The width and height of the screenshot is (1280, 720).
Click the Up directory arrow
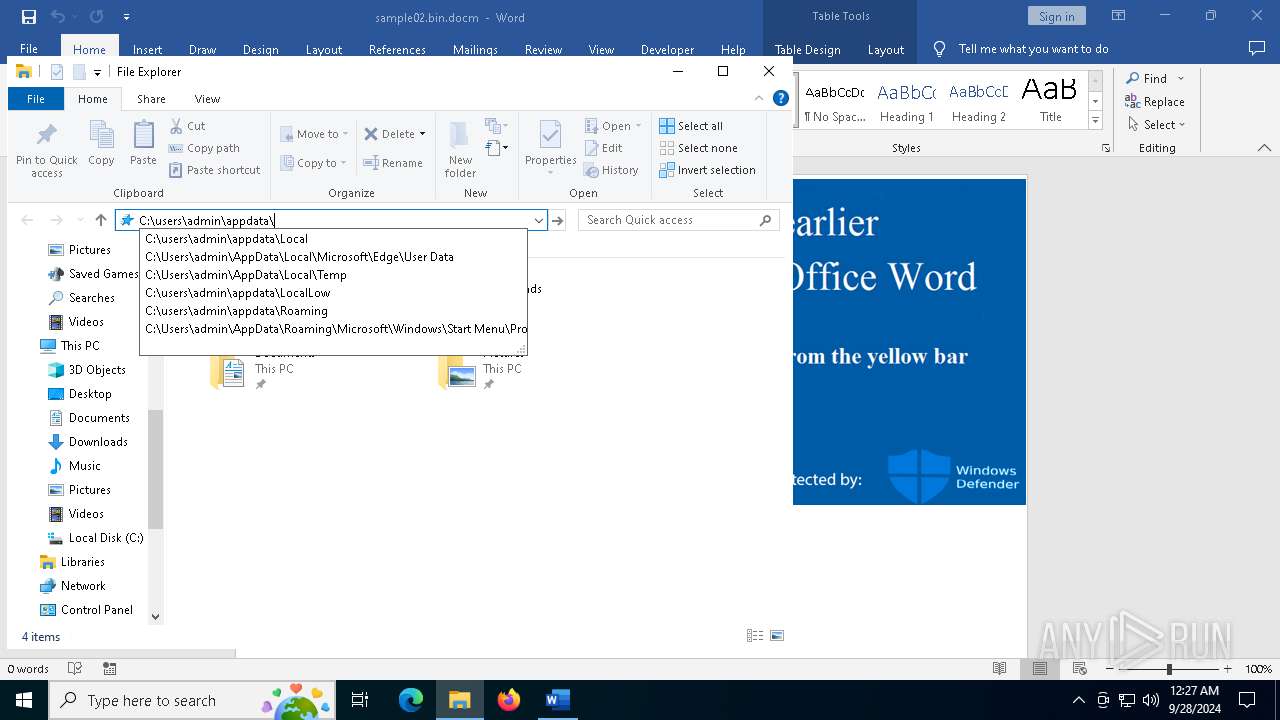[x=101, y=220]
